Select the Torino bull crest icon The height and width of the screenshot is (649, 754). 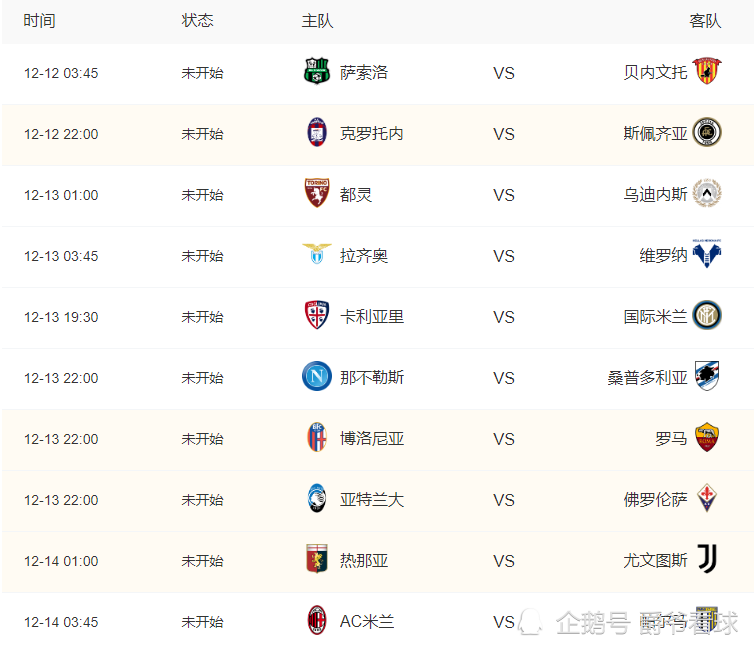[x=316, y=194]
